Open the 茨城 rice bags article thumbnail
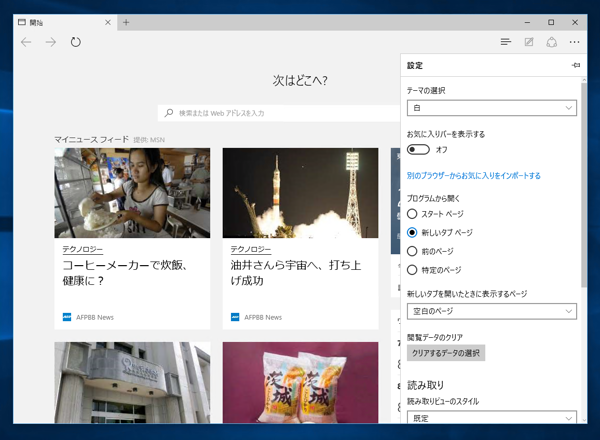Image resolution: width=600 pixels, height=440 pixels. coord(300,383)
